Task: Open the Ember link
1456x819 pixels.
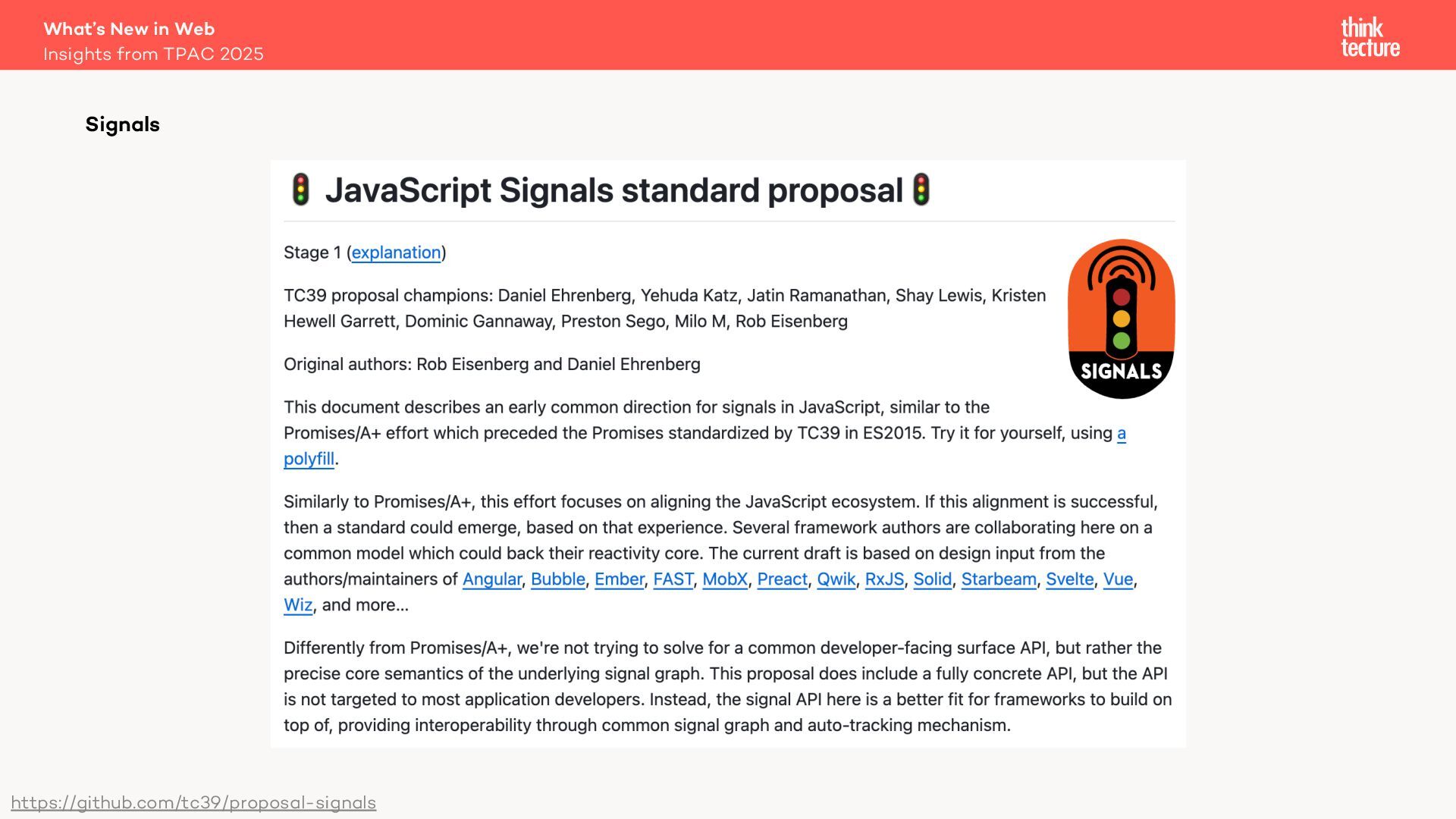Action: 619,579
